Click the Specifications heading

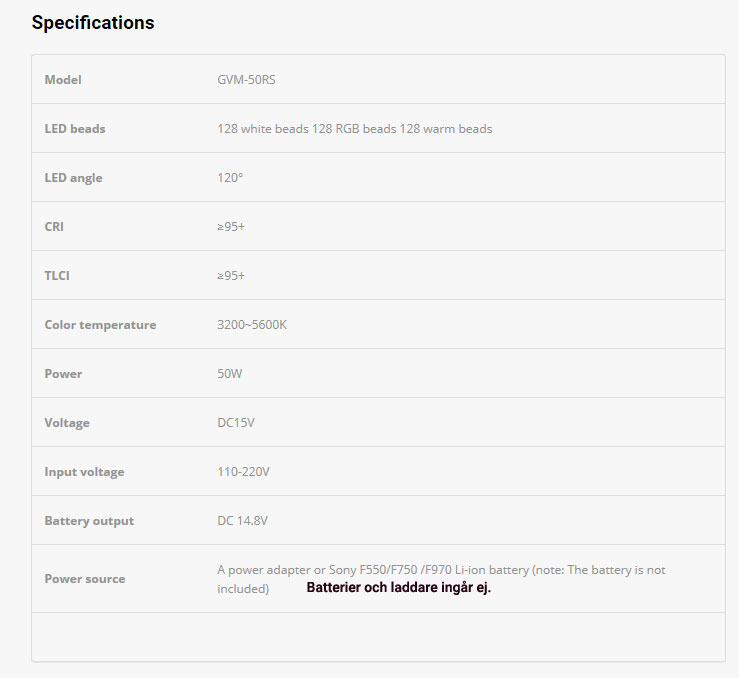coord(93,22)
